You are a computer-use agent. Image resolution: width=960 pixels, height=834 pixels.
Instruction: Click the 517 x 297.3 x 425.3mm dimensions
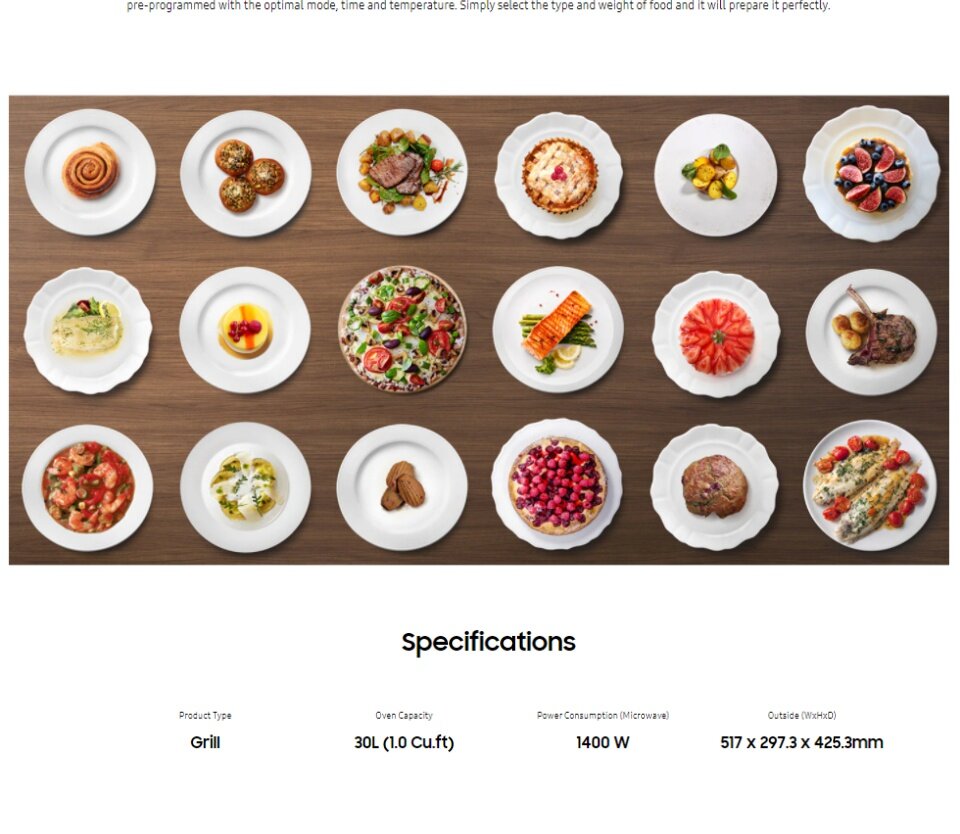(801, 742)
